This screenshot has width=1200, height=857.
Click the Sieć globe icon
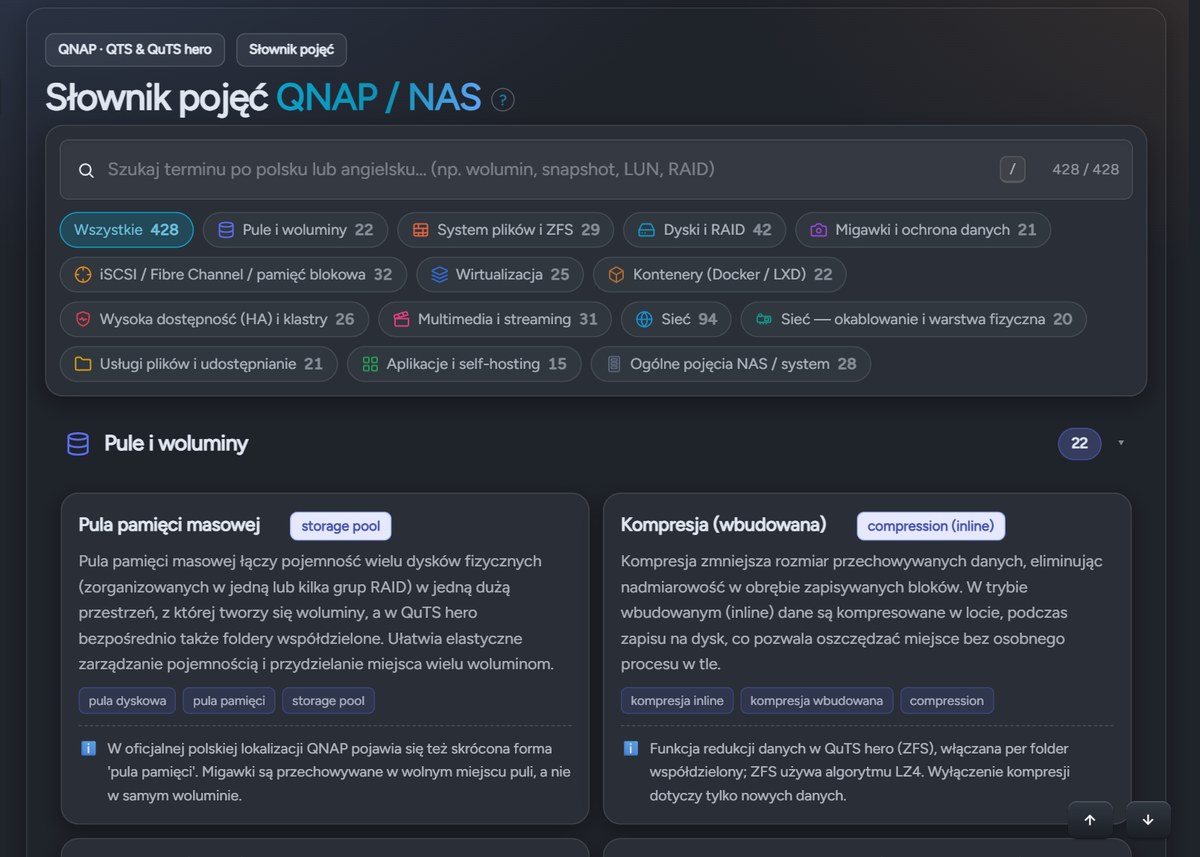pyautogui.click(x=644, y=319)
